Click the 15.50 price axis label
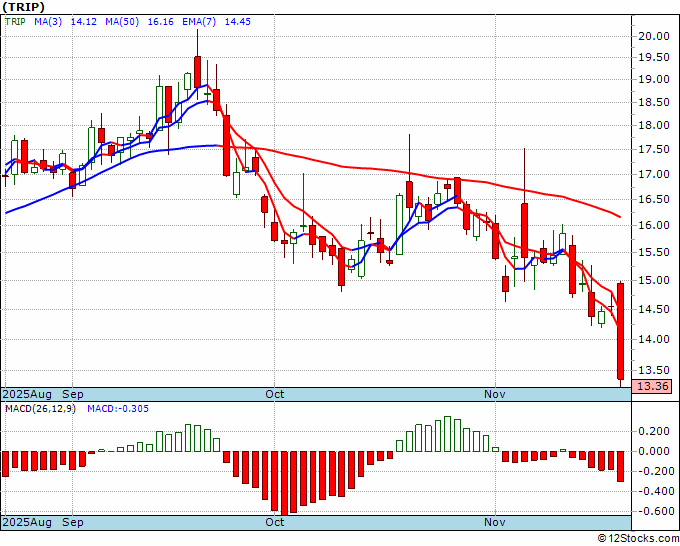This screenshot has height=546, width=680. [654, 252]
